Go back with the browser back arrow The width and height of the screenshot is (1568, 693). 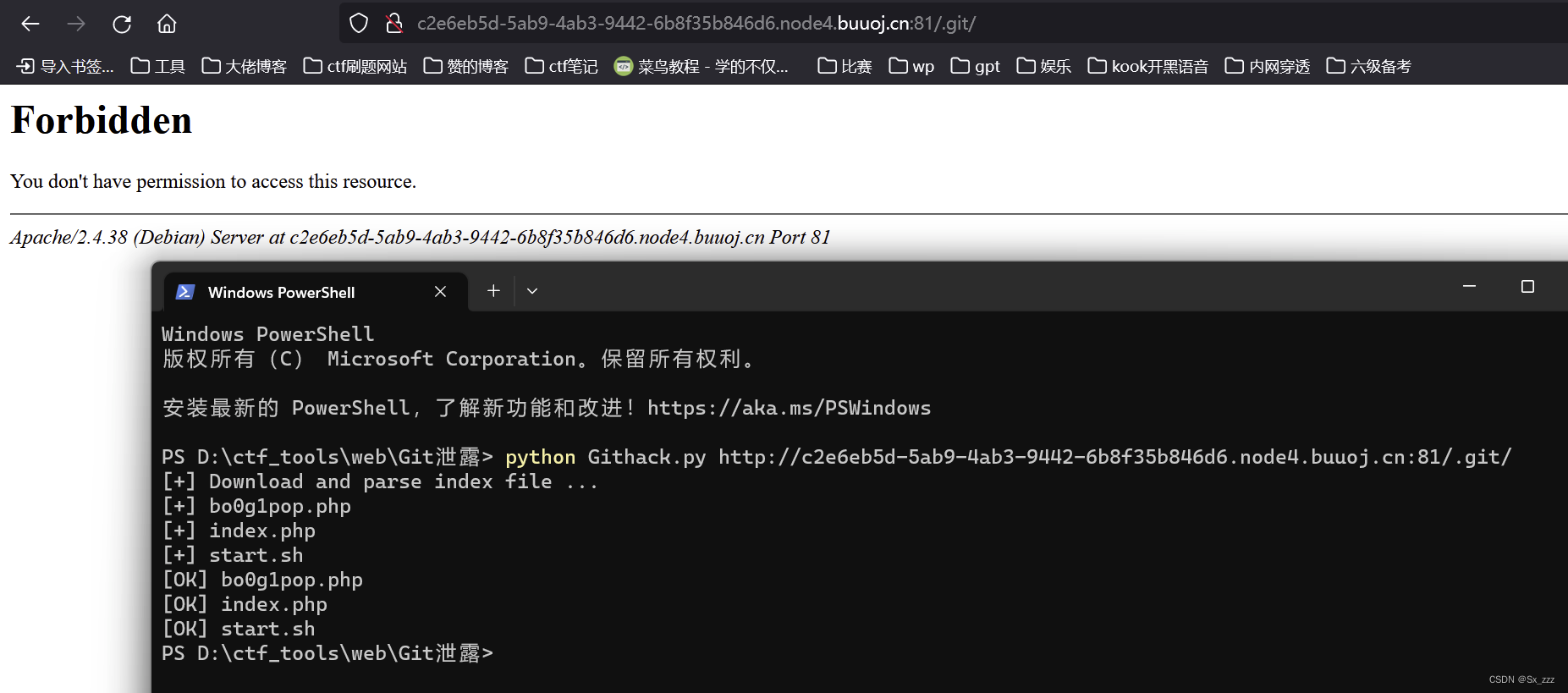point(30,24)
